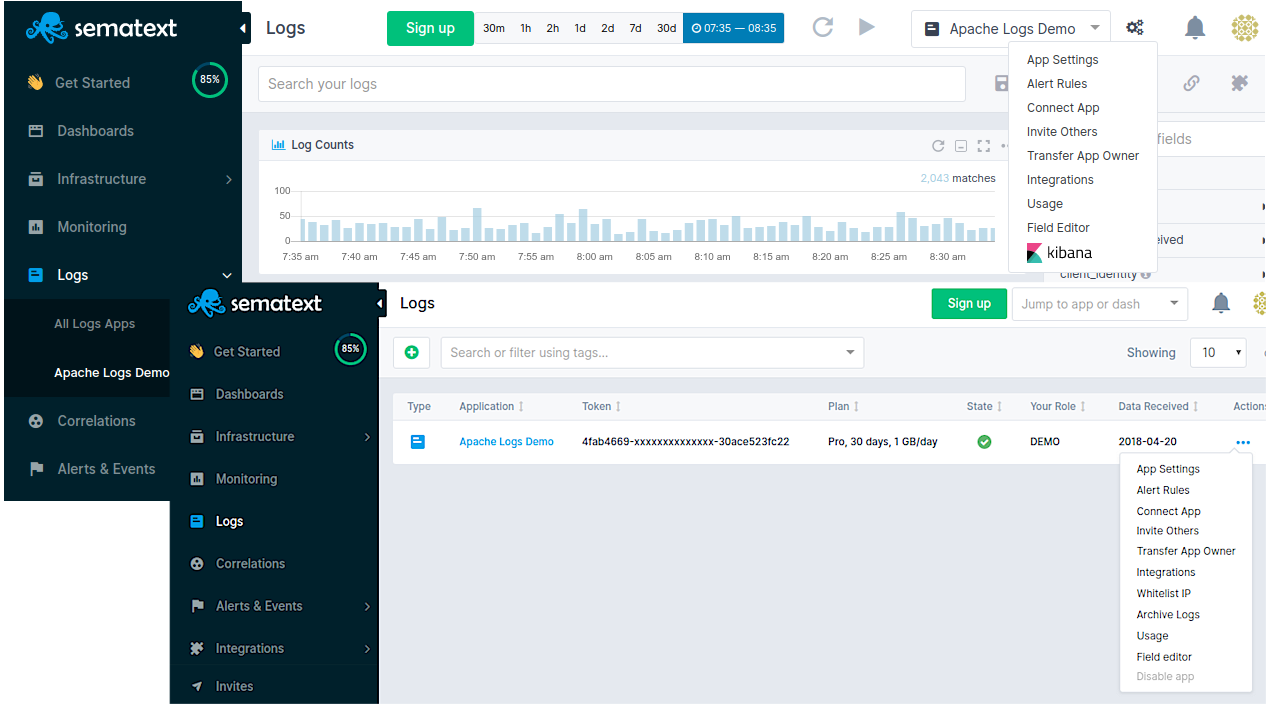The image size is (1266, 704).
Task: Click the Sematext octopus logo in the upper sidebar
Action: (x=48, y=28)
